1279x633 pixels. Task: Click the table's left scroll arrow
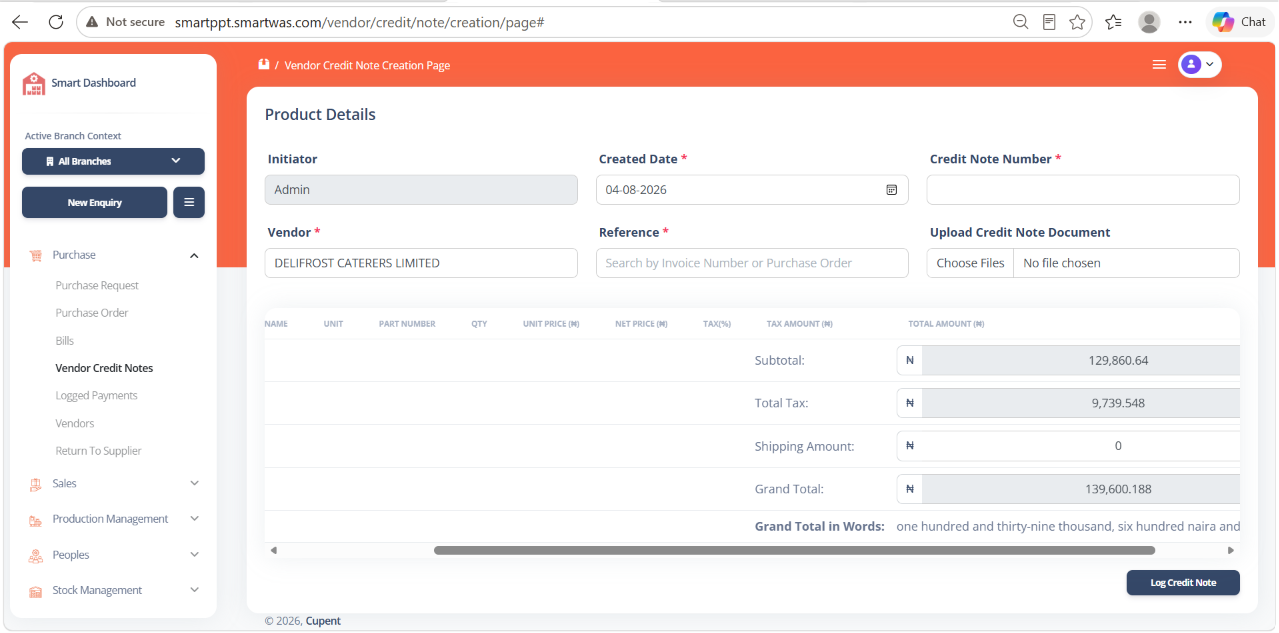click(x=273, y=550)
